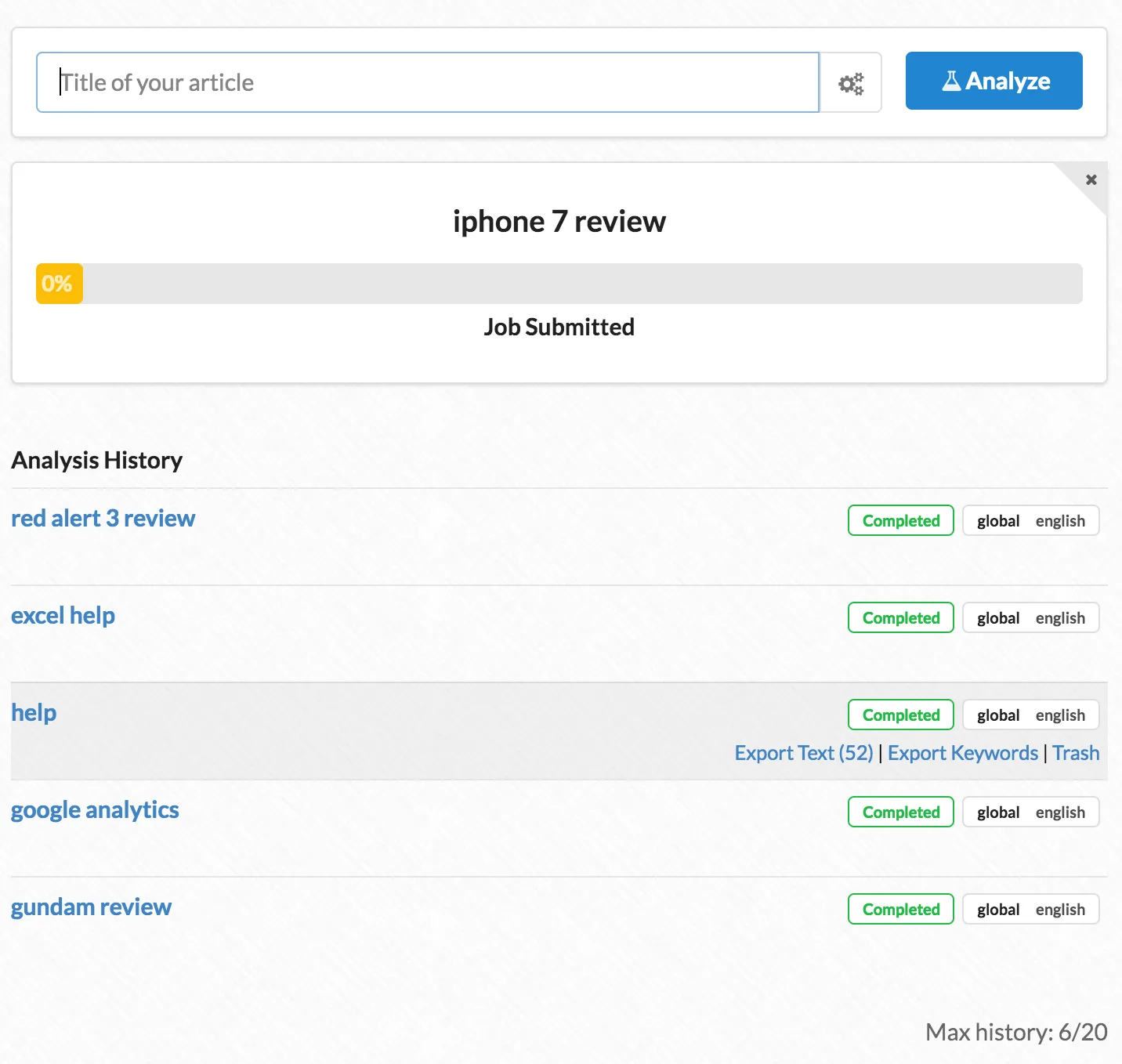Export Text (52) for help entry
Viewport: 1122px width, 1064px height.
[x=804, y=753]
